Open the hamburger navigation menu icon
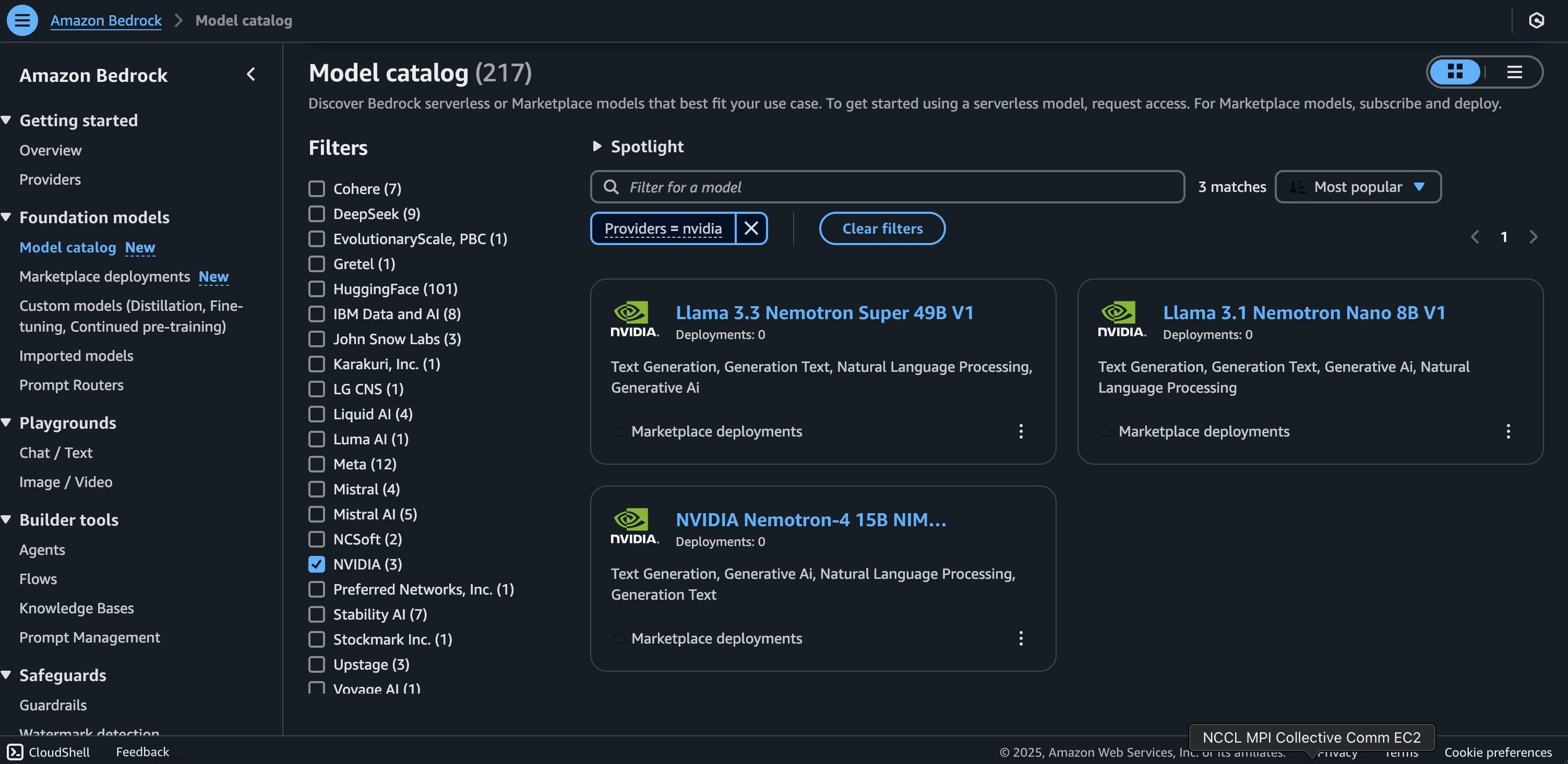Image resolution: width=1568 pixels, height=764 pixels. click(x=22, y=20)
